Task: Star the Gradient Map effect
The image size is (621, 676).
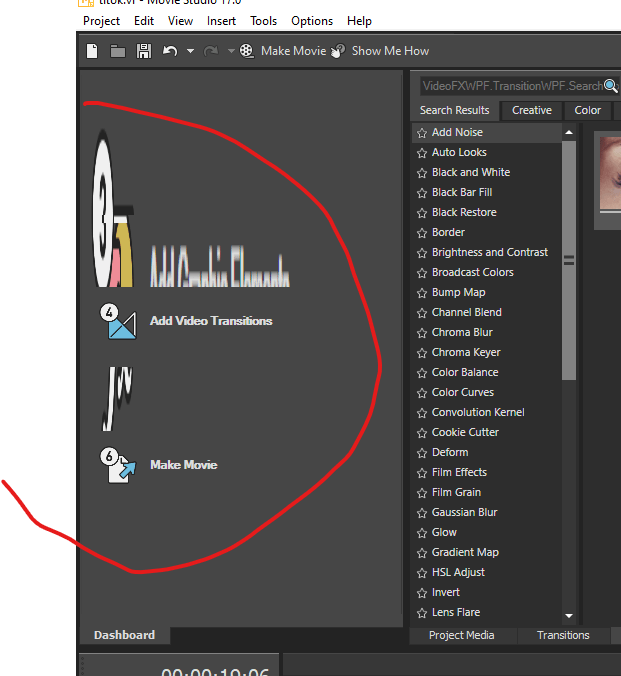Action: tap(422, 553)
